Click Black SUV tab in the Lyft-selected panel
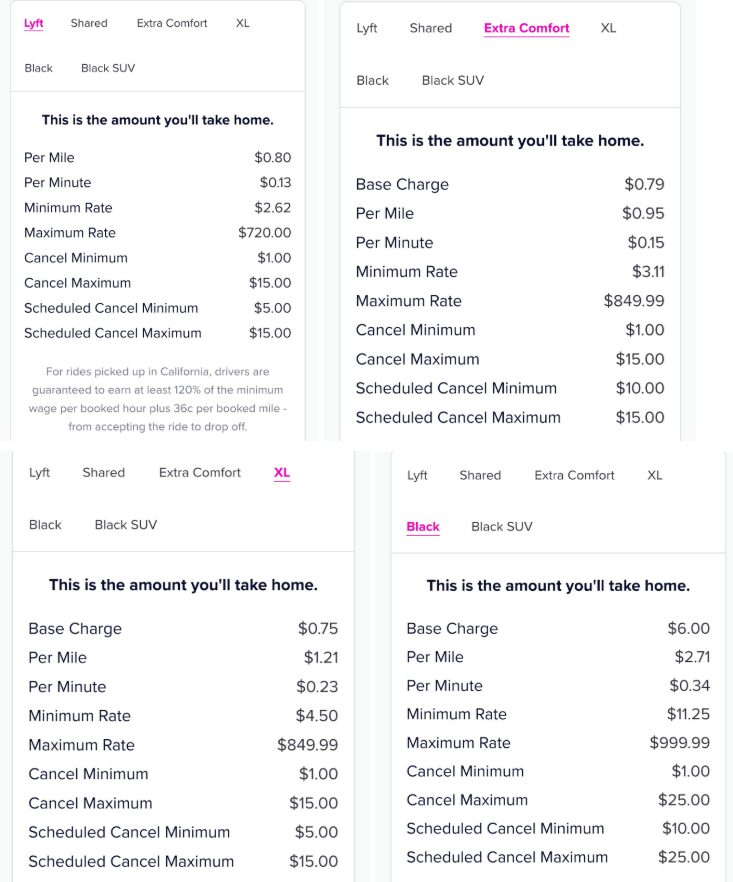The image size is (733, 882). click(108, 68)
